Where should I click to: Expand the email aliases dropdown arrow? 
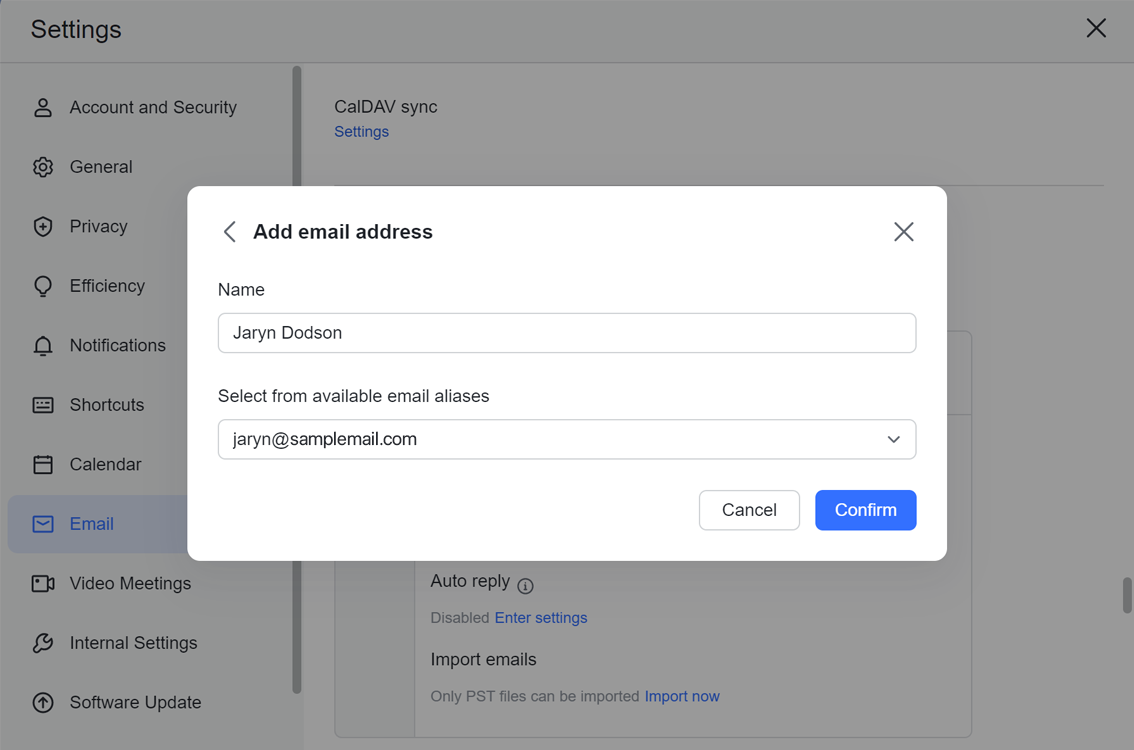[x=893, y=440]
